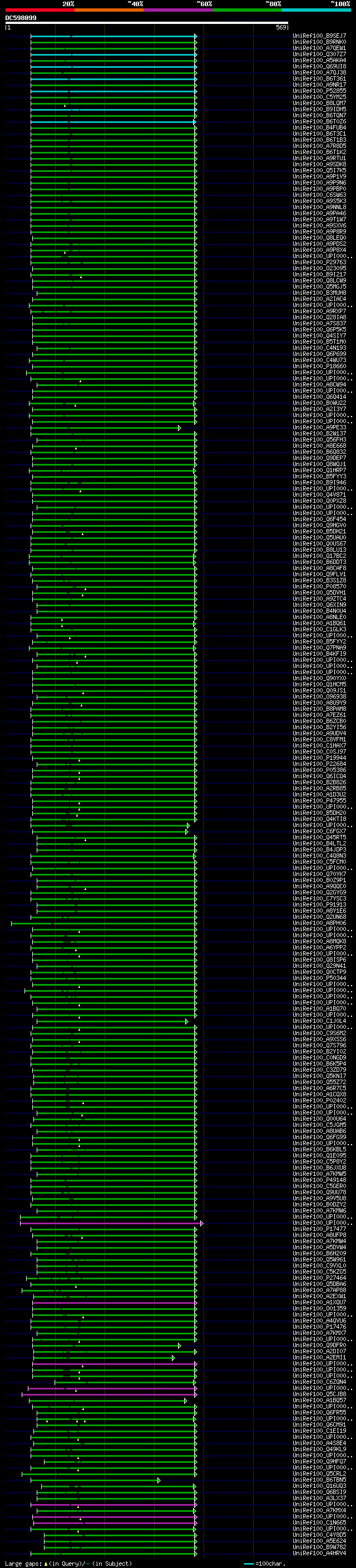Select the UniRef100_C5YM25 label
The height and width of the screenshot is (1568, 356).
(x=319, y=97)
